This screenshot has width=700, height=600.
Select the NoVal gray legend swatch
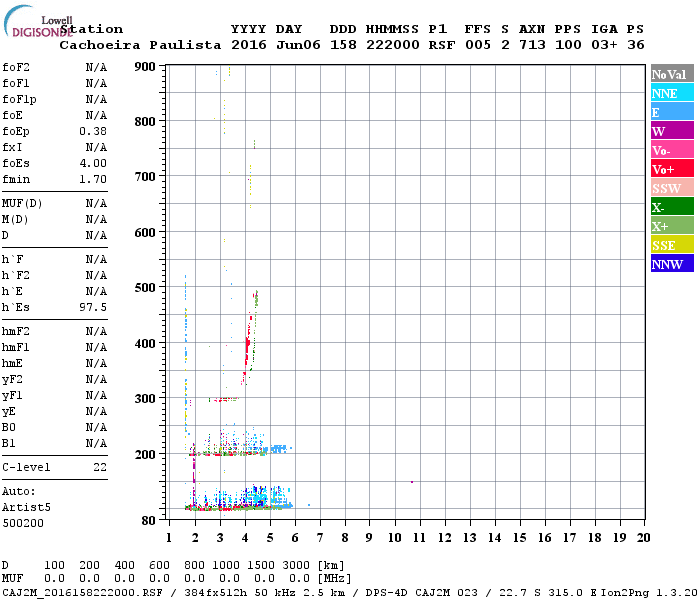point(672,74)
